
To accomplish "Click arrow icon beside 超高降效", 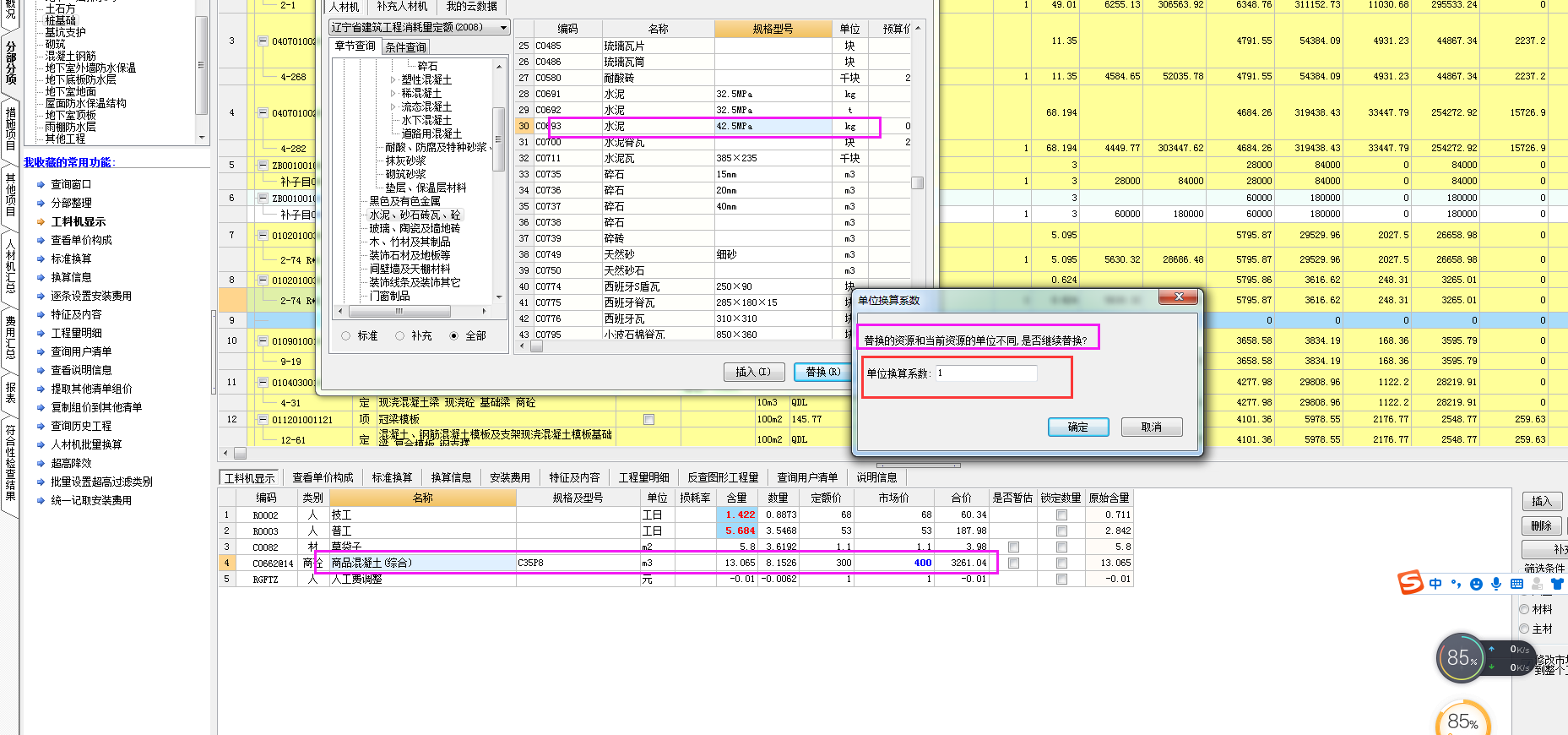I will click(x=41, y=463).
